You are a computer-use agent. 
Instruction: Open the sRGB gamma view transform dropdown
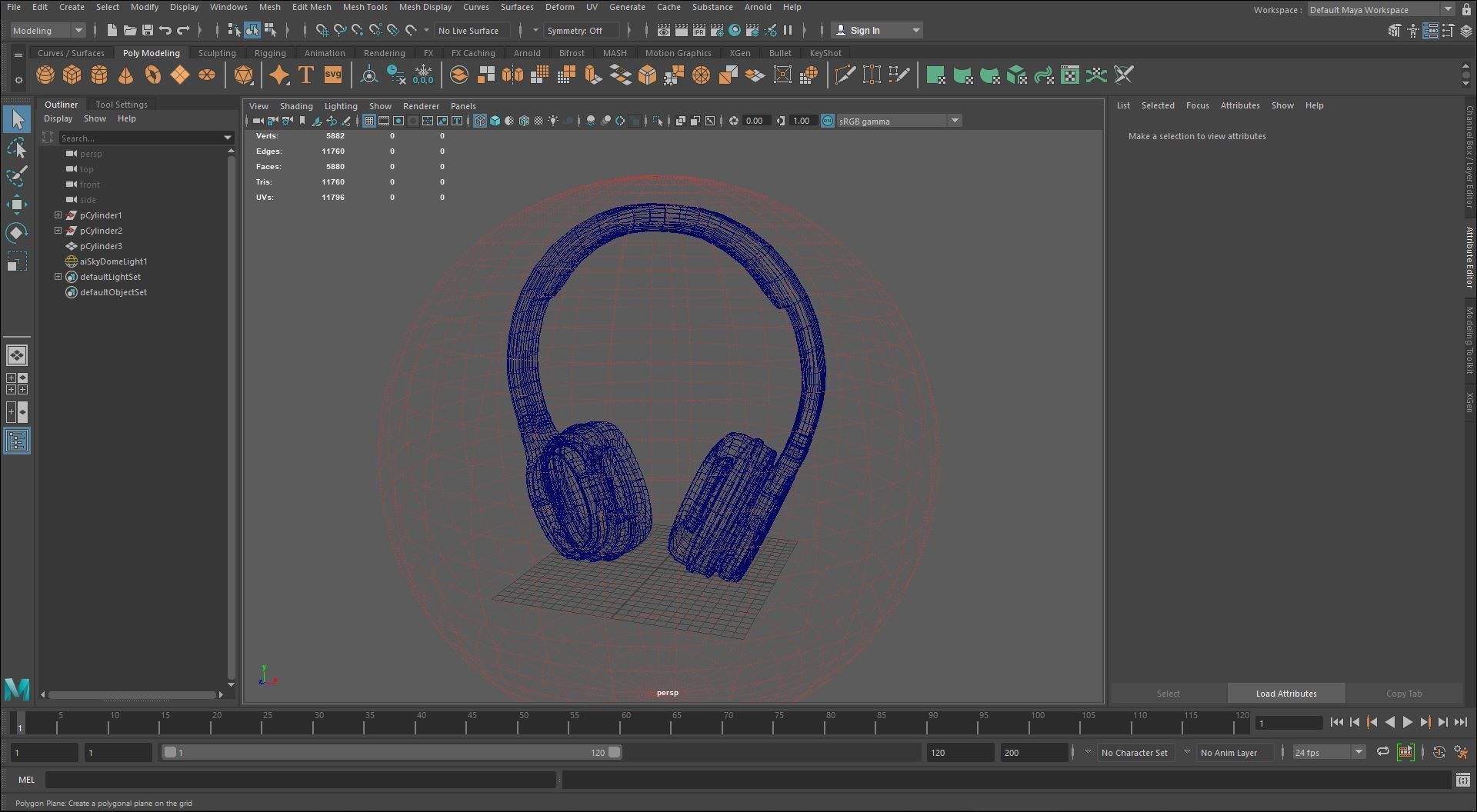899,121
